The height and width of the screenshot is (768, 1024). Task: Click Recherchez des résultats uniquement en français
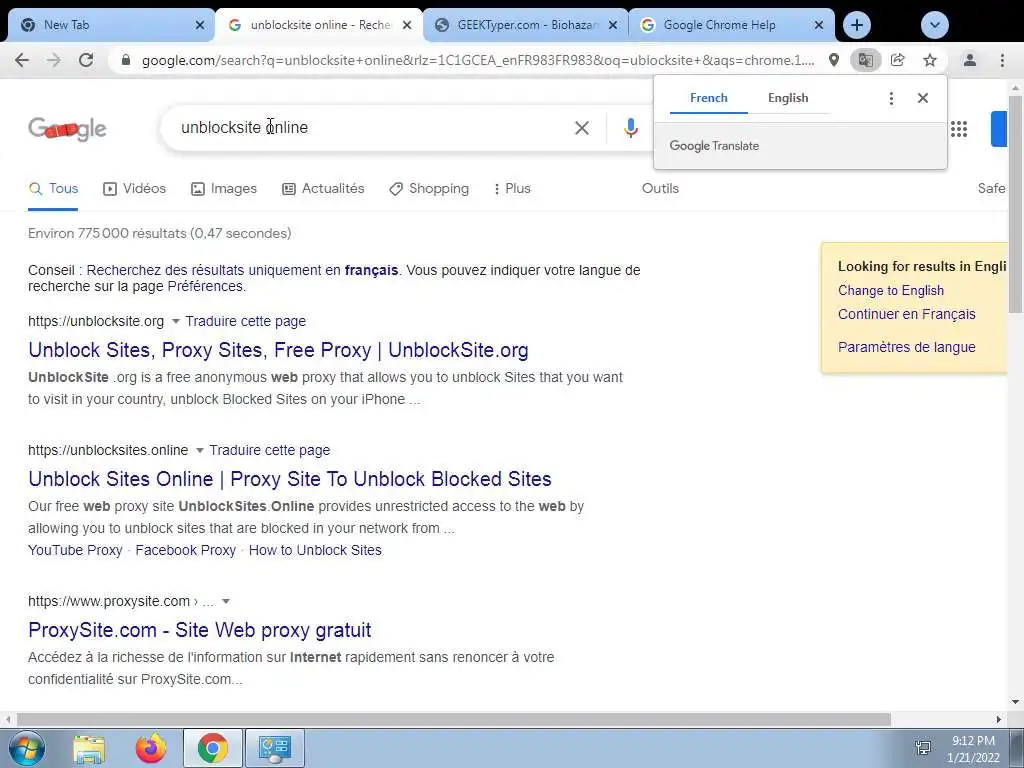pos(242,270)
